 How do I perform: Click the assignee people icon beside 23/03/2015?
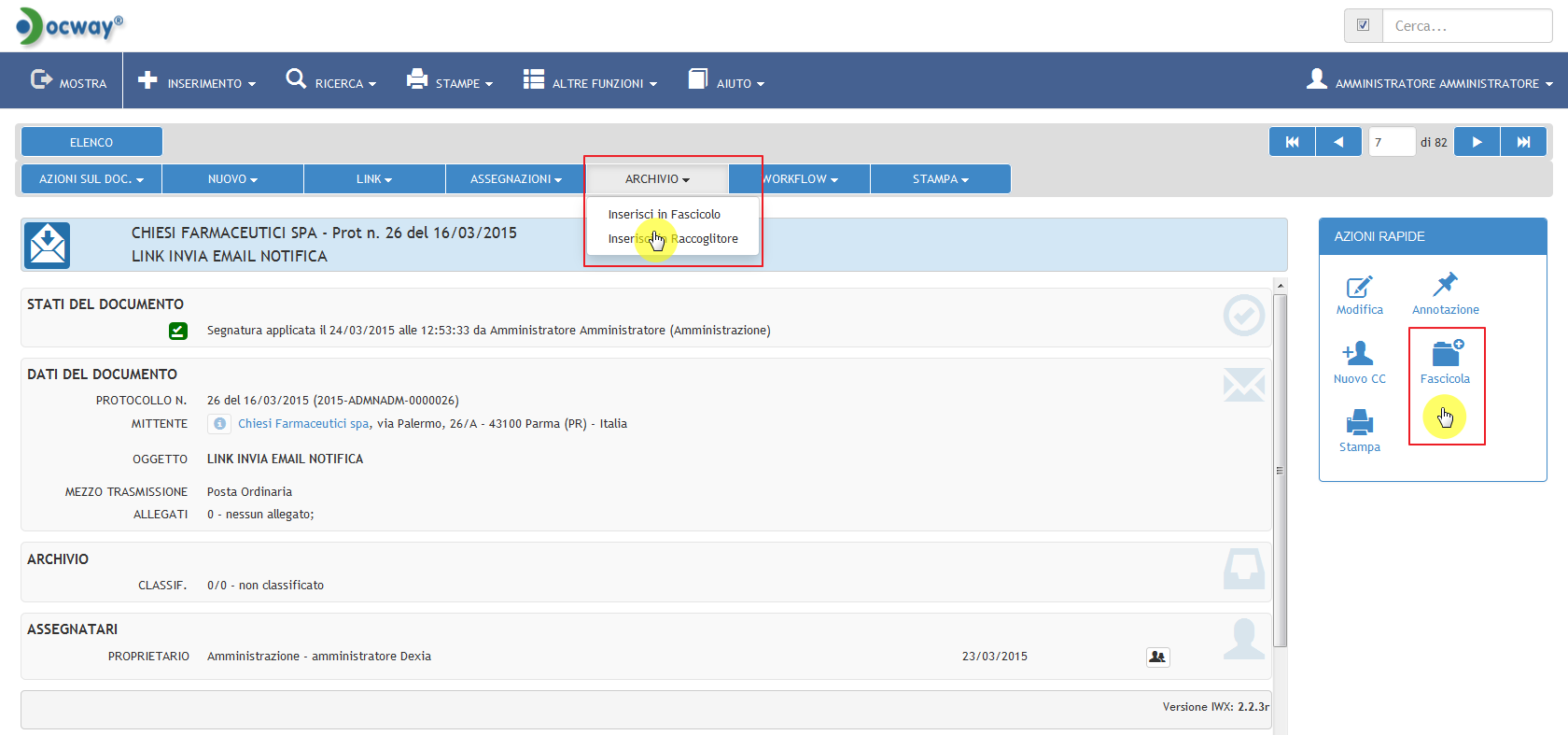[x=1157, y=657]
